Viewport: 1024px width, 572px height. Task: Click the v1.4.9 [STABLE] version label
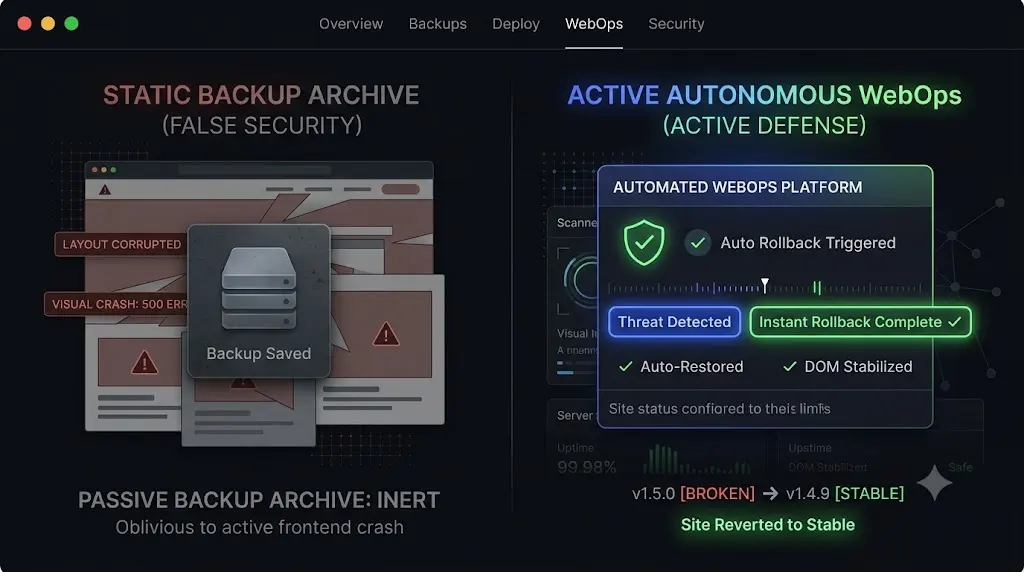coord(845,493)
